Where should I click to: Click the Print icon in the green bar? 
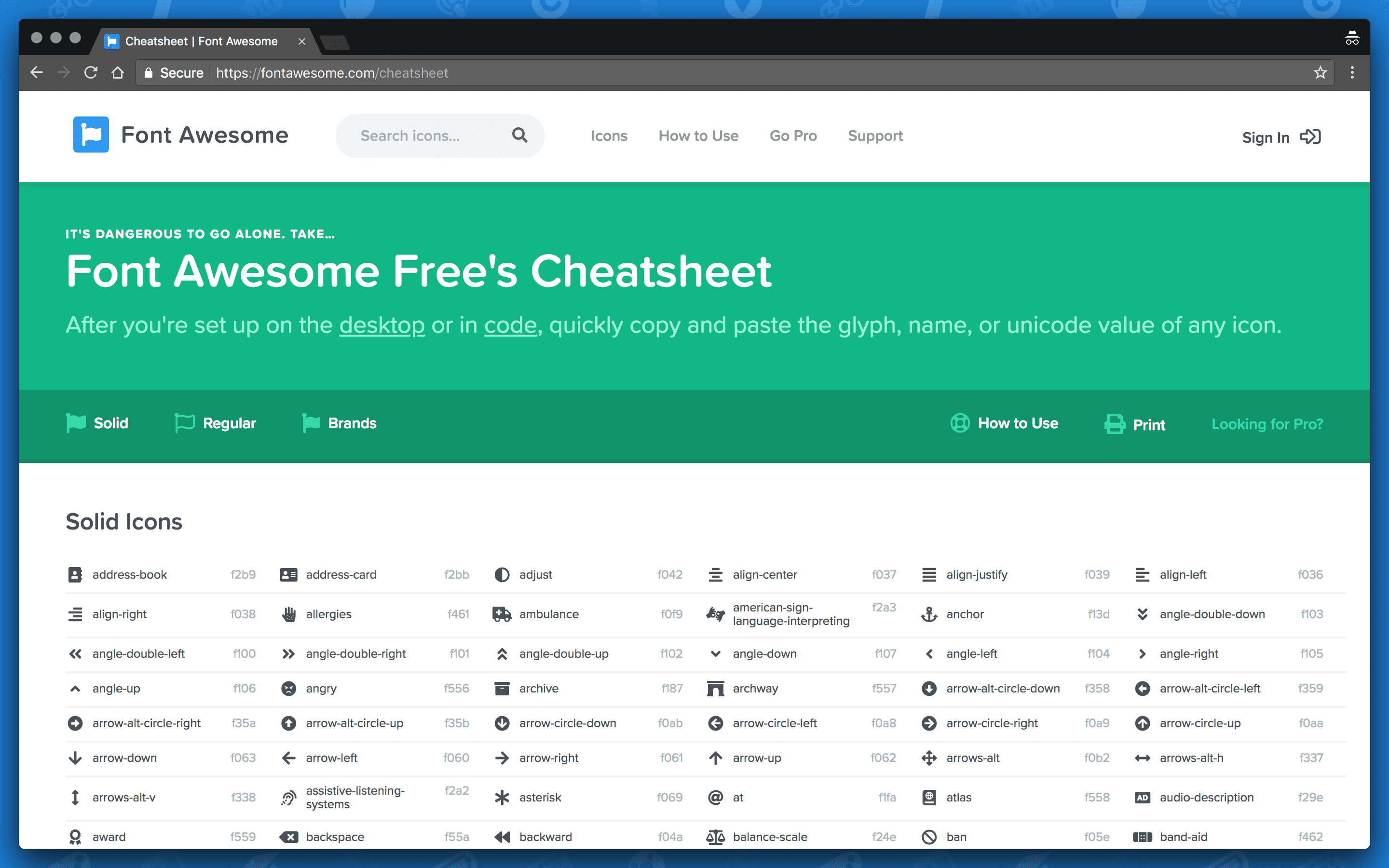[x=1115, y=424]
